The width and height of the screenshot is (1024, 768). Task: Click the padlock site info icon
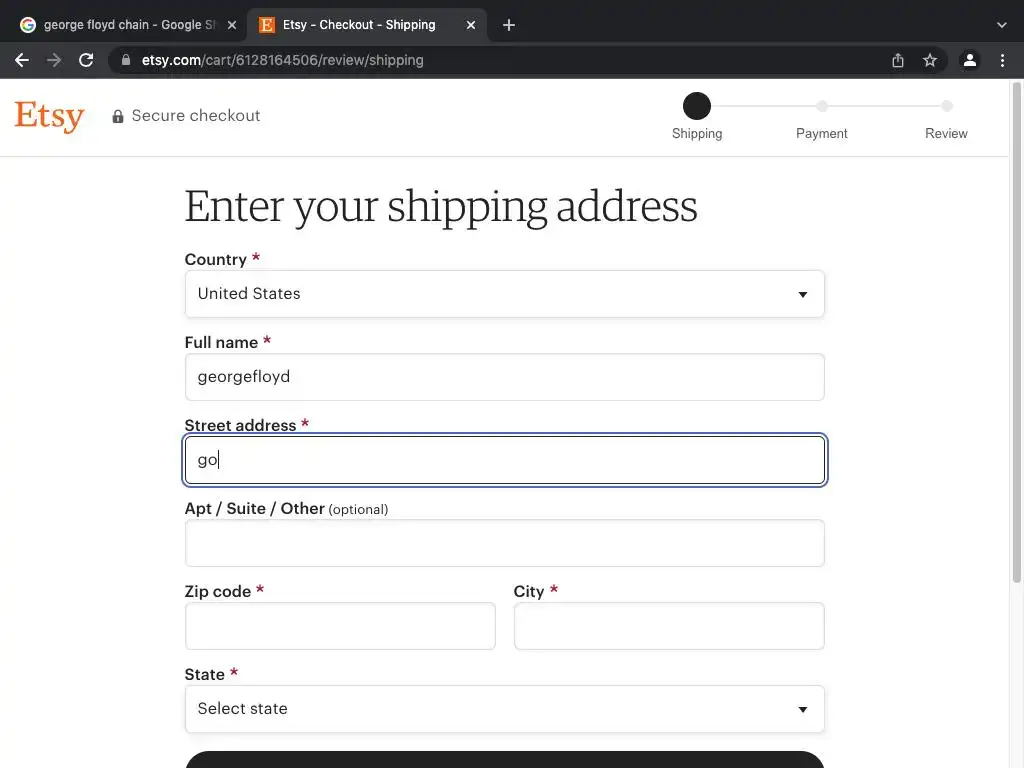pyautogui.click(x=126, y=60)
